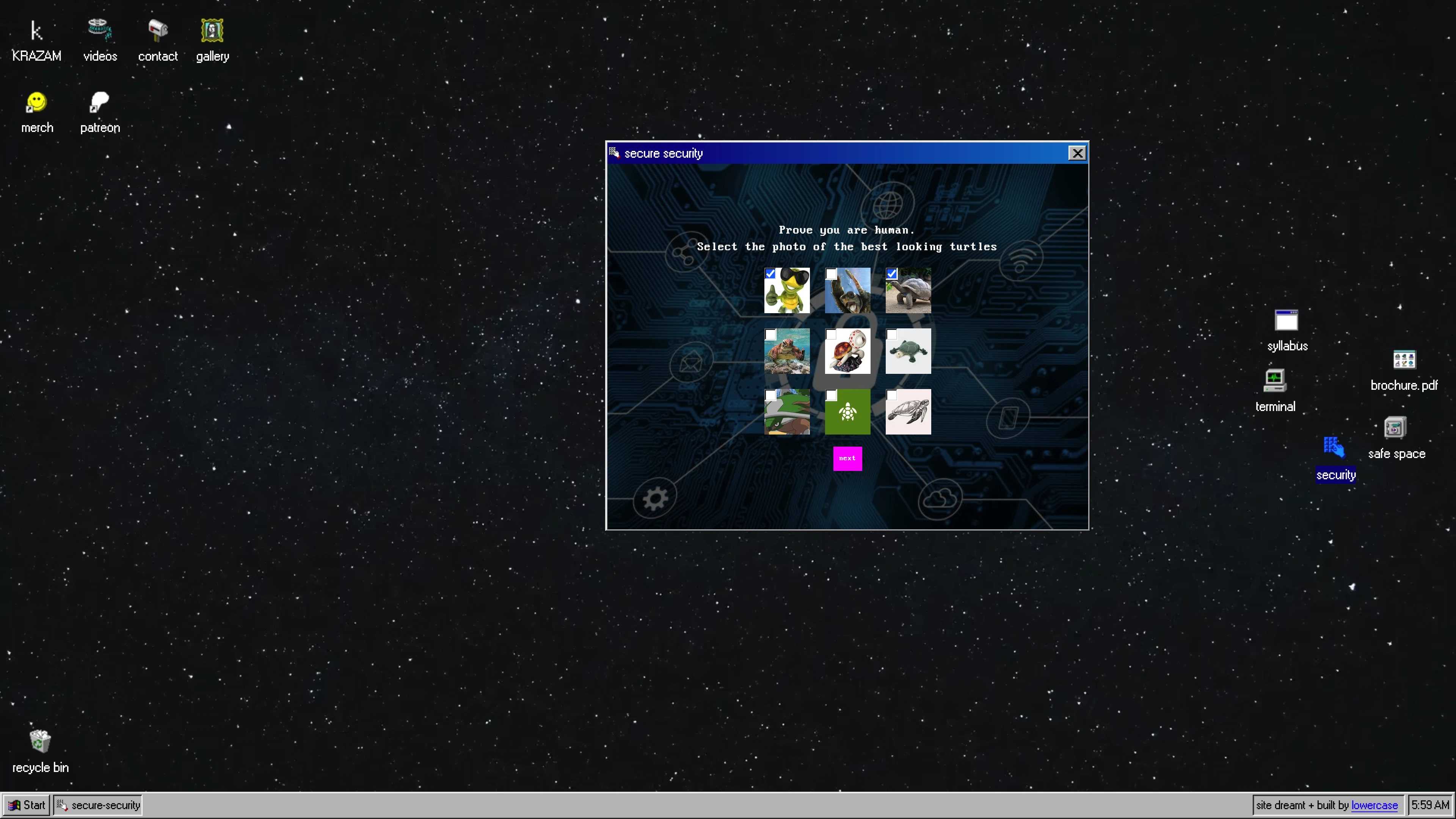Check the climbing turtle photo checkbox
Image resolution: width=1456 pixels, height=819 pixels.
coord(830,274)
